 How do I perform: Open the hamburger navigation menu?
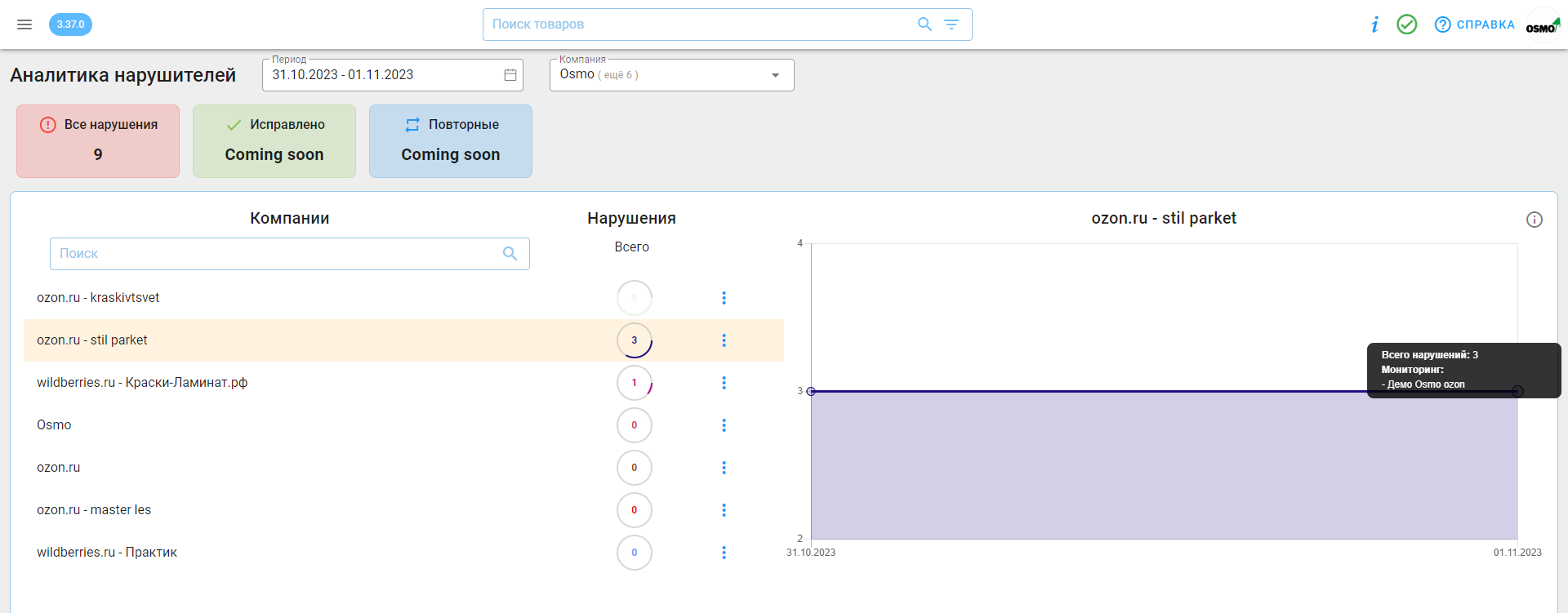[x=24, y=24]
